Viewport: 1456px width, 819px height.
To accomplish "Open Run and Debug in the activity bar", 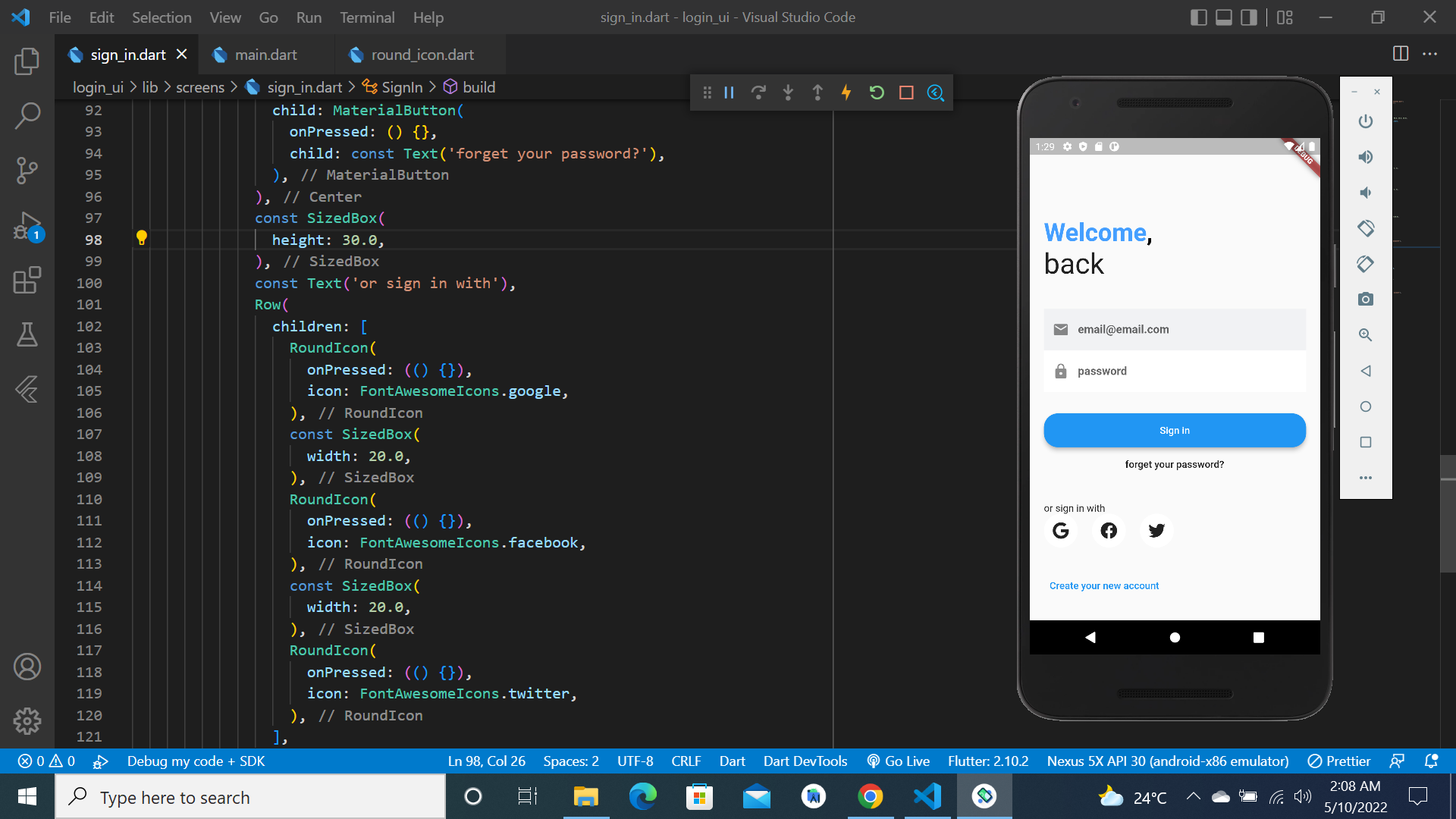I will 27,226.
